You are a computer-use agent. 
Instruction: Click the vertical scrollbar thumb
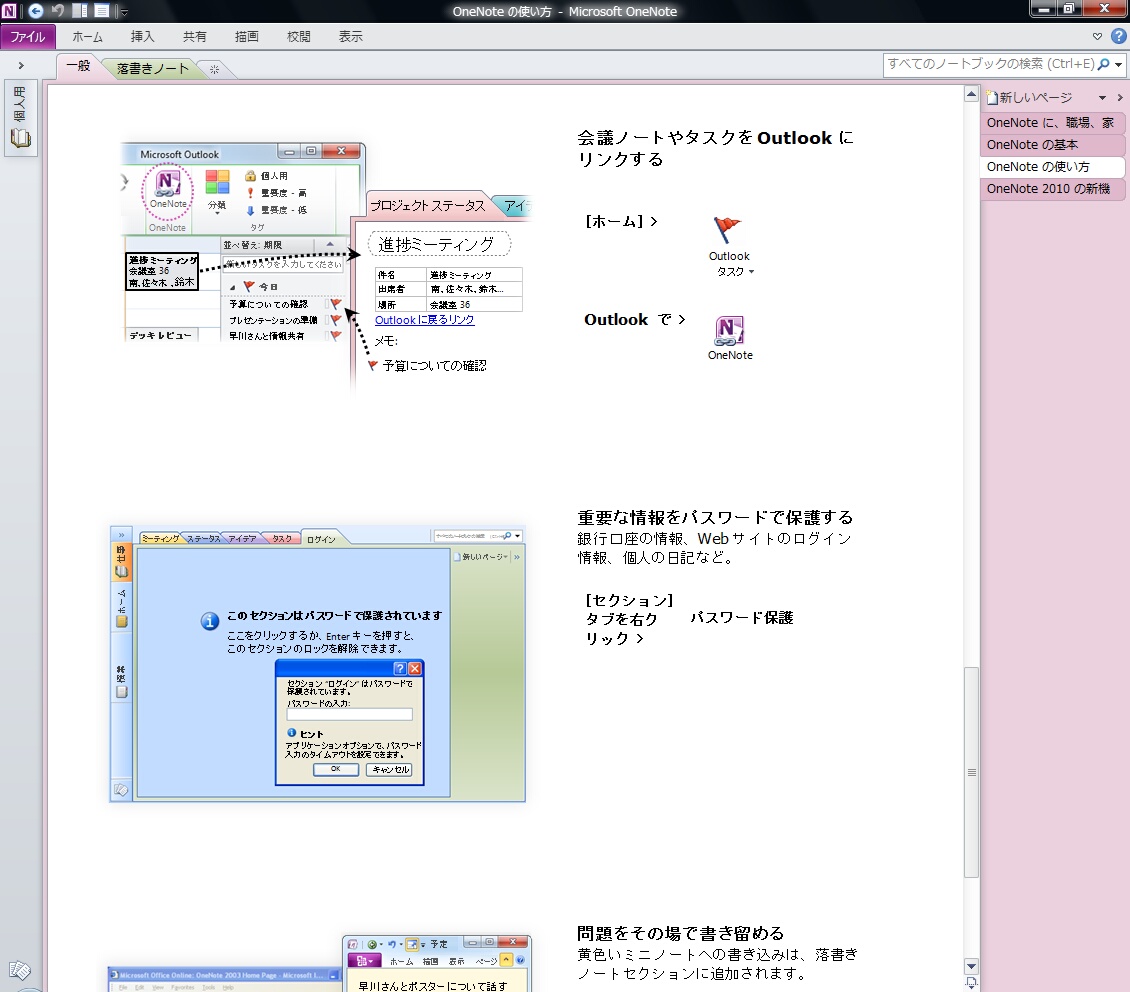click(971, 772)
